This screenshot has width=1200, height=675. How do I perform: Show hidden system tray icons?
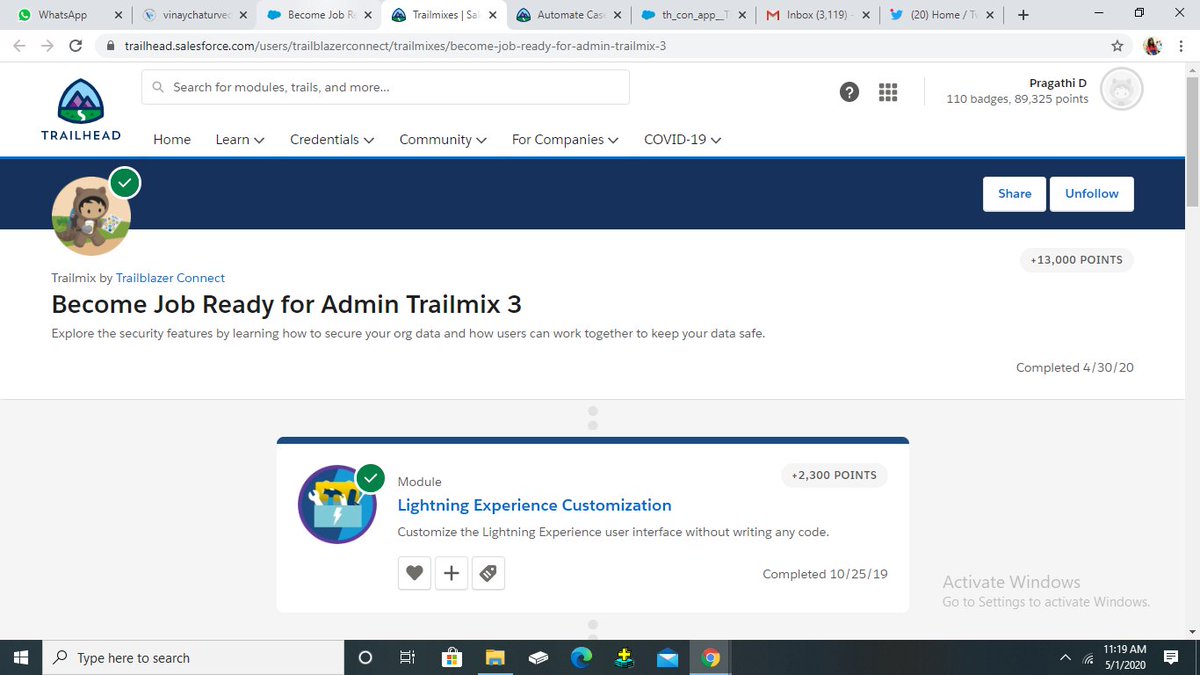[1064, 657]
